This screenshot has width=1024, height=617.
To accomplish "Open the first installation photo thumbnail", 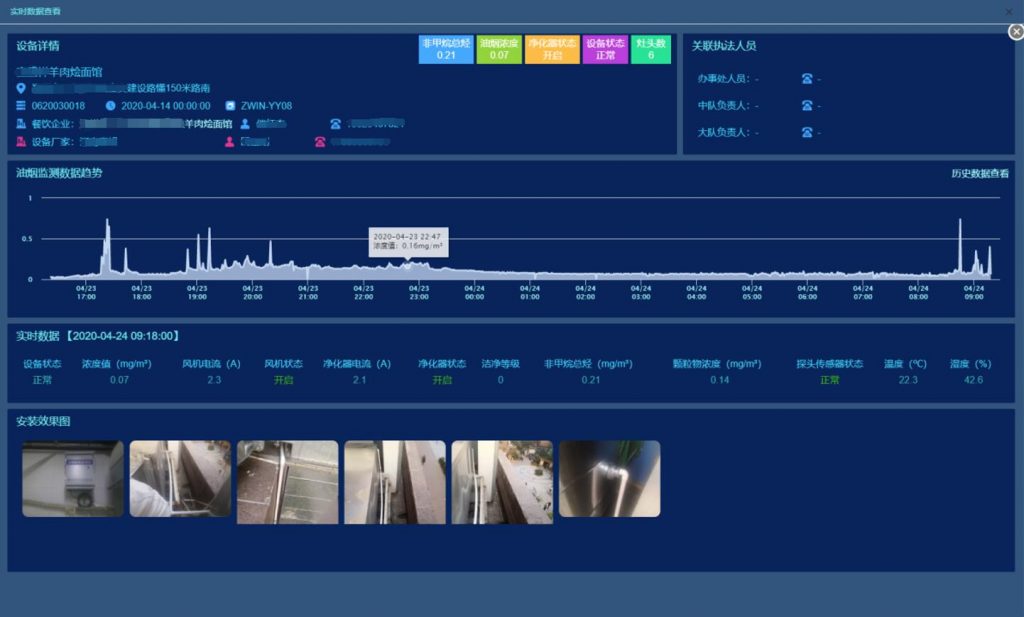I will [73, 479].
